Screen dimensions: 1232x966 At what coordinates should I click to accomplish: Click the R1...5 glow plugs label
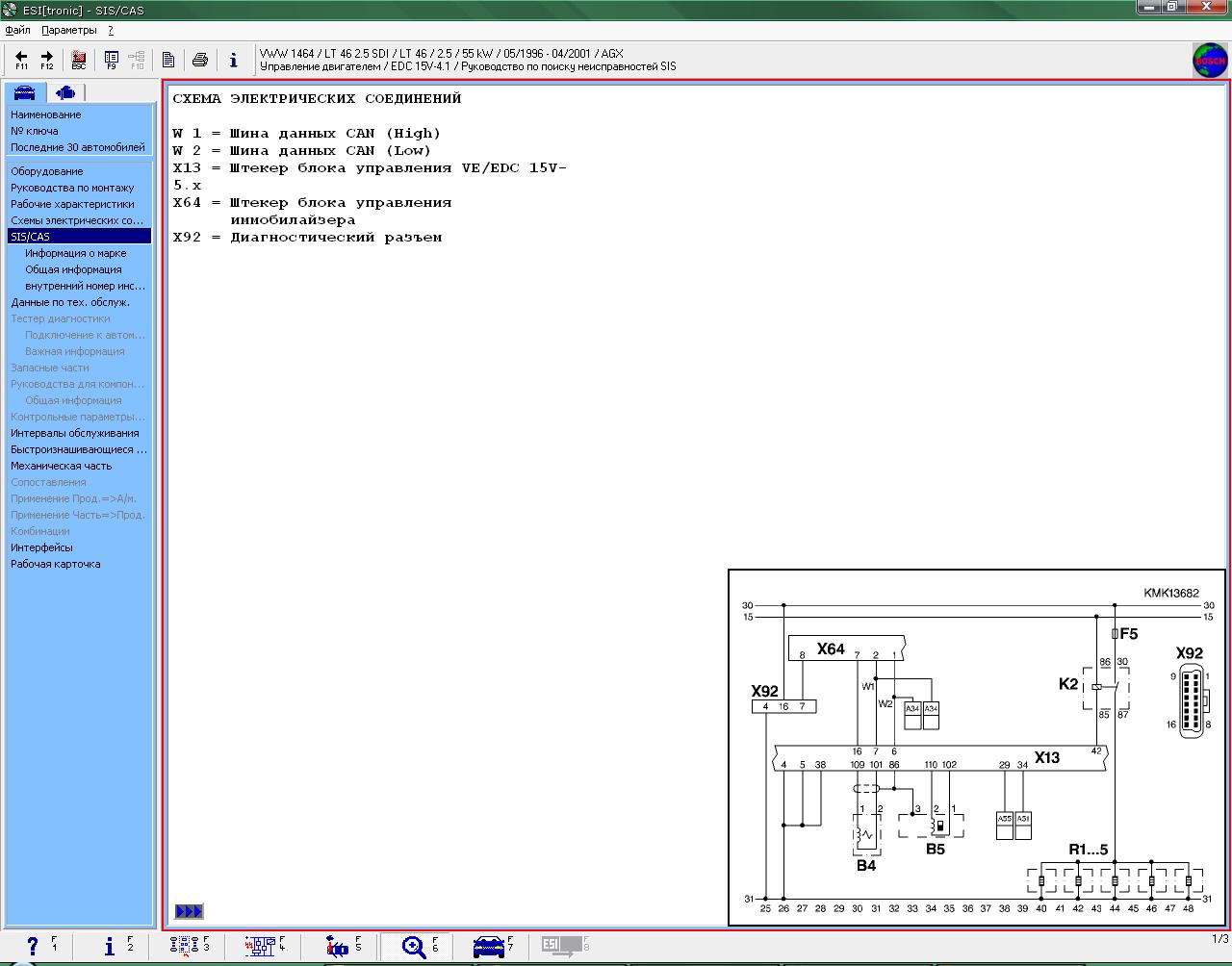click(1089, 850)
